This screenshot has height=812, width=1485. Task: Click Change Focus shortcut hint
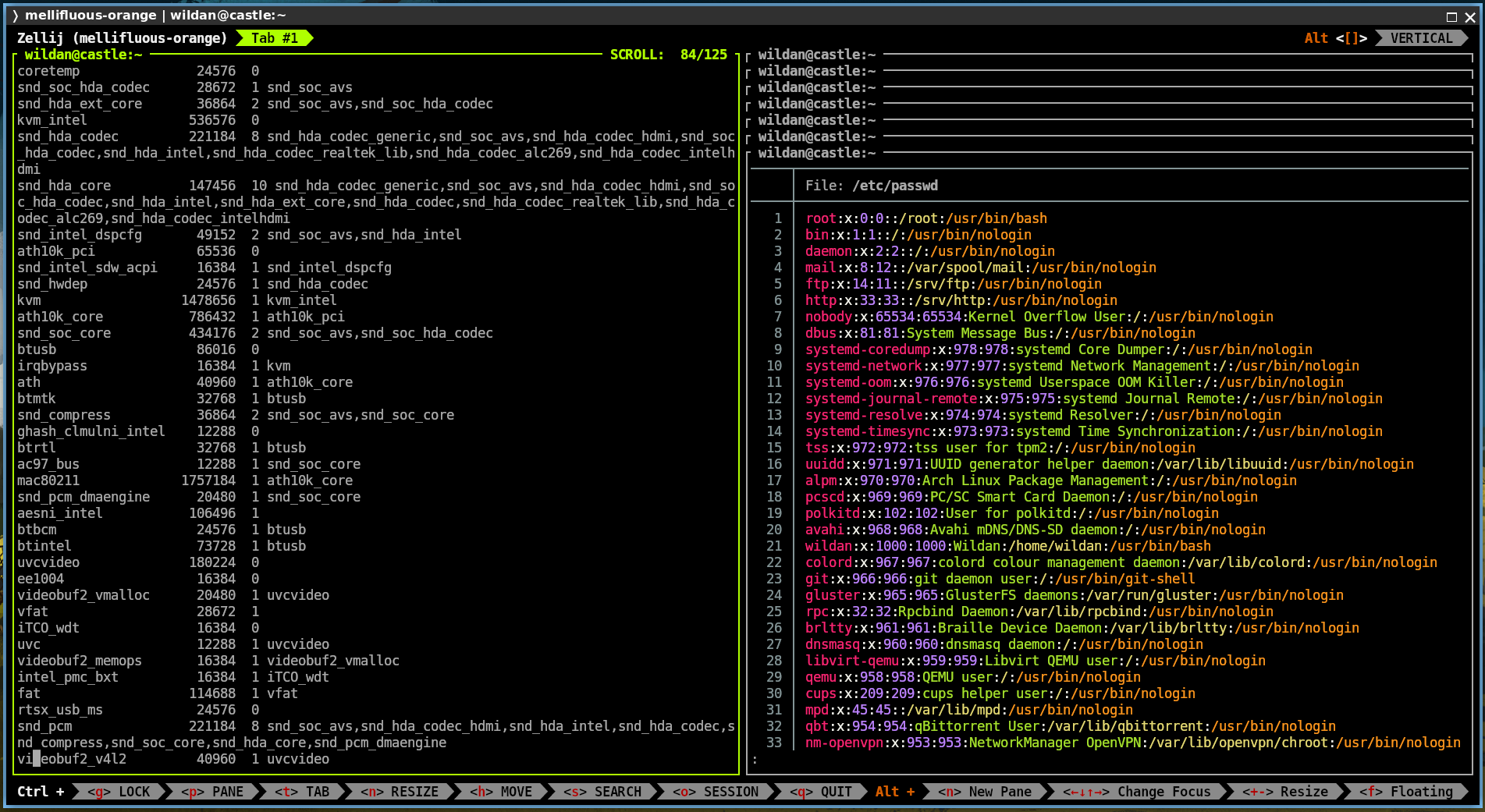click(1137, 792)
